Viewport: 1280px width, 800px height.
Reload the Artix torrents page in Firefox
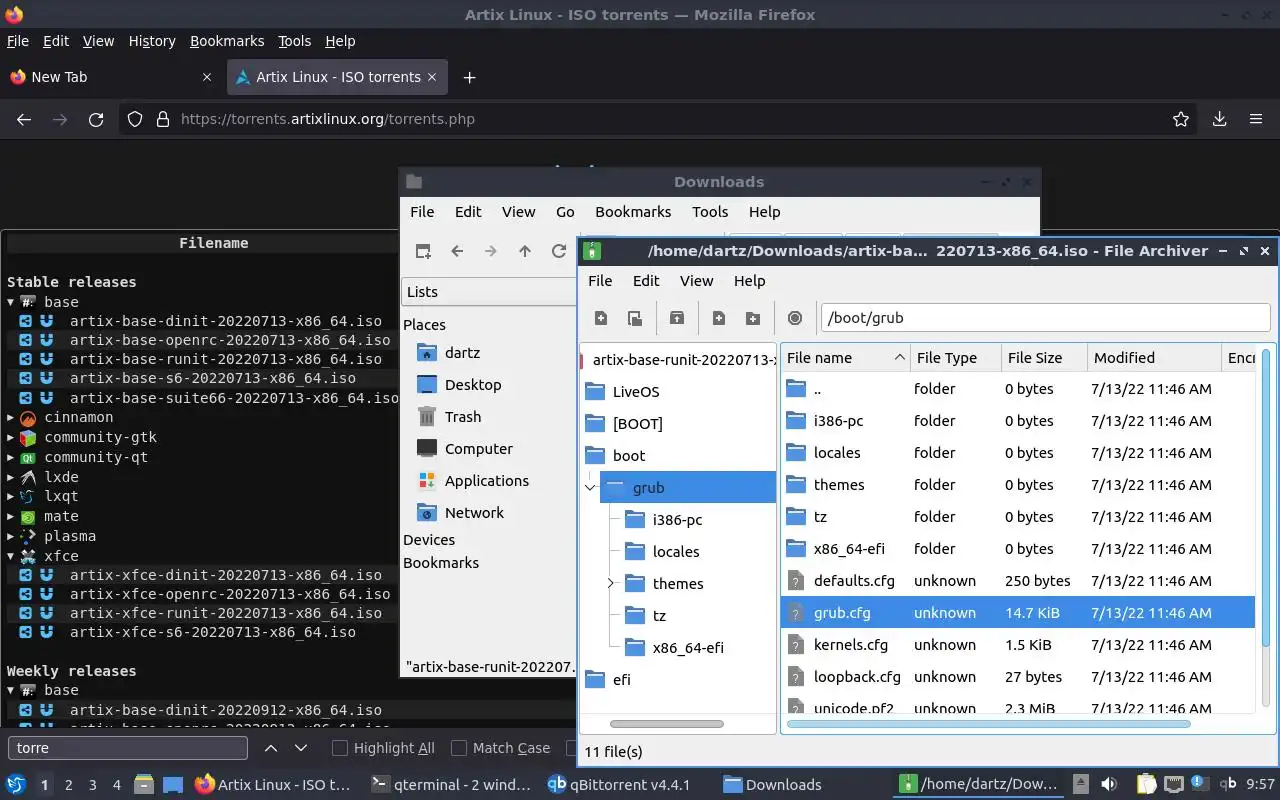point(96,119)
